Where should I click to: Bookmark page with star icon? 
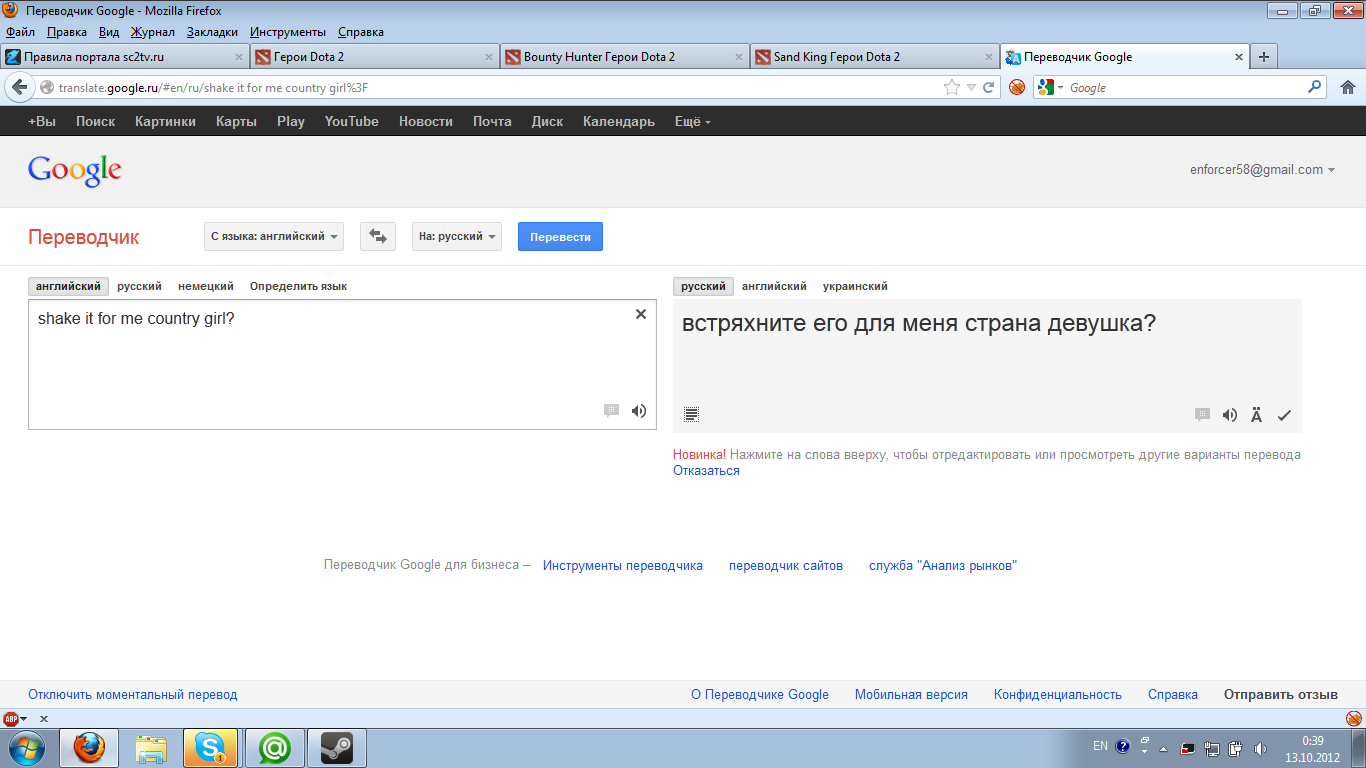click(952, 87)
